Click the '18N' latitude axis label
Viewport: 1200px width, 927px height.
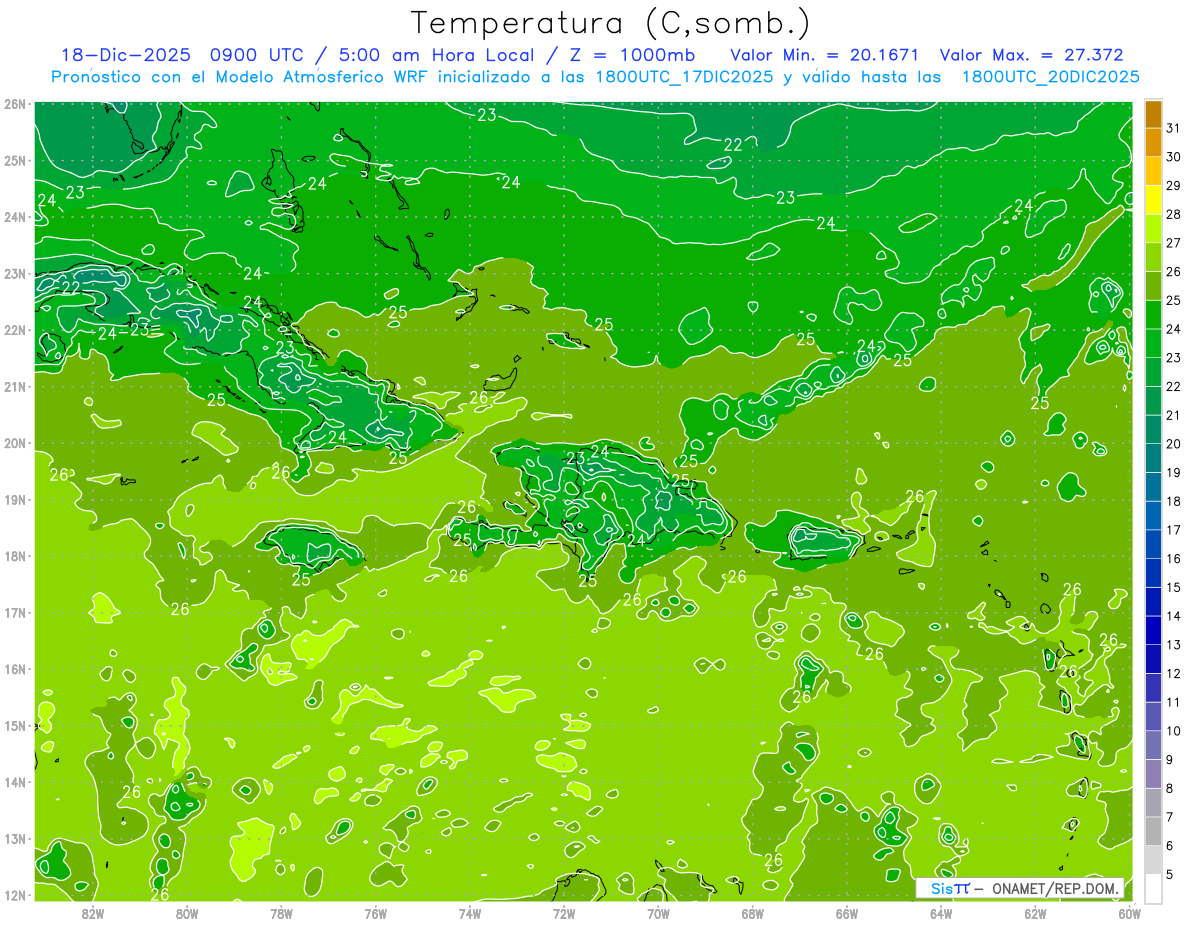[x=15, y=556]
